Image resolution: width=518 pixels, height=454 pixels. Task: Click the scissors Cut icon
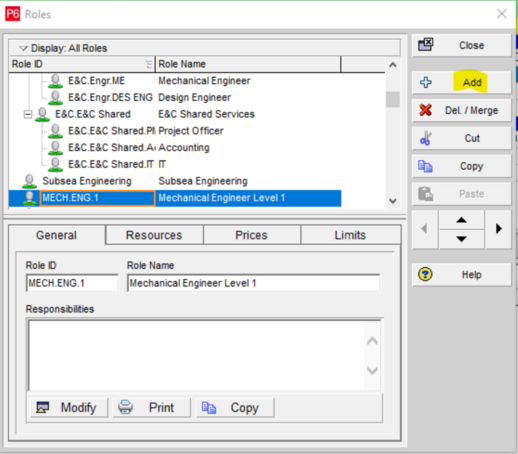point(425,138)
